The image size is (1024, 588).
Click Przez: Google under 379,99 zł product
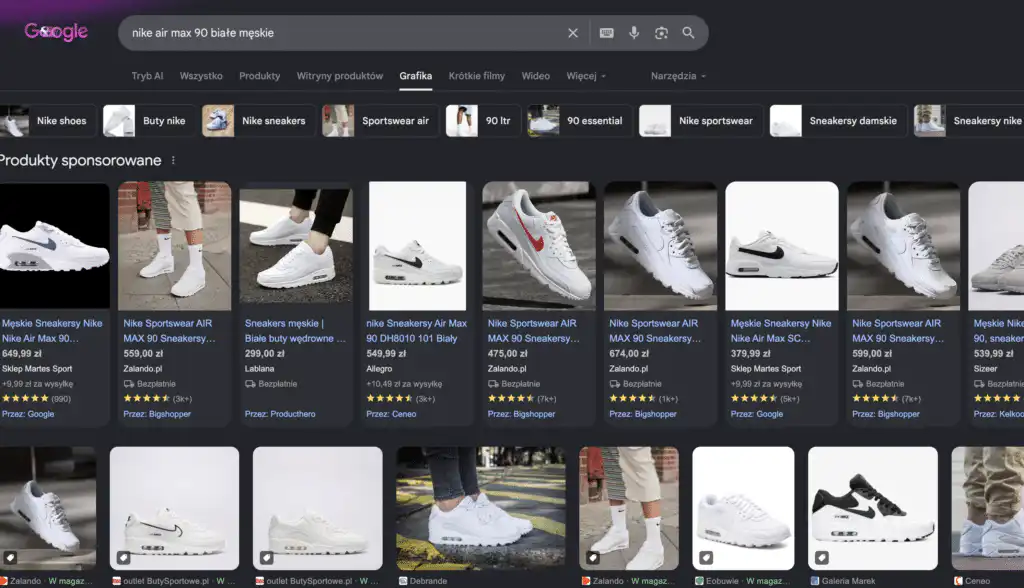pyautogui.click(x=757, y=414)
